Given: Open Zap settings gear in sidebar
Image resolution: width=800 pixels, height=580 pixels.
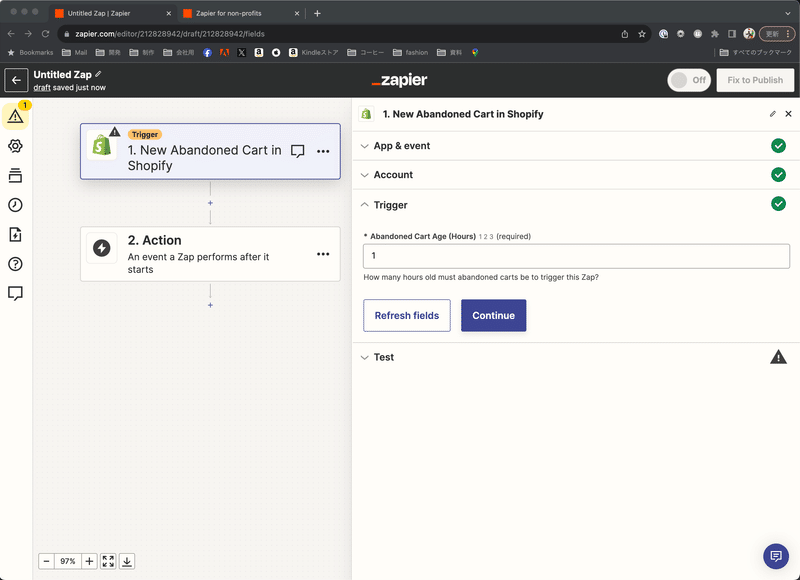Looking at the screenshot, I should tap(15, 146).
